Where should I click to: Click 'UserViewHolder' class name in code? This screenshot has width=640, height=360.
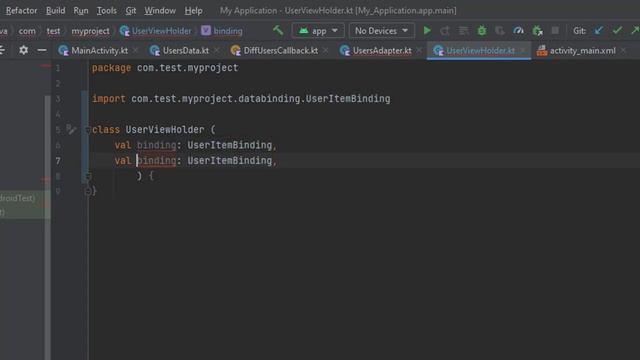click(164, 130)
